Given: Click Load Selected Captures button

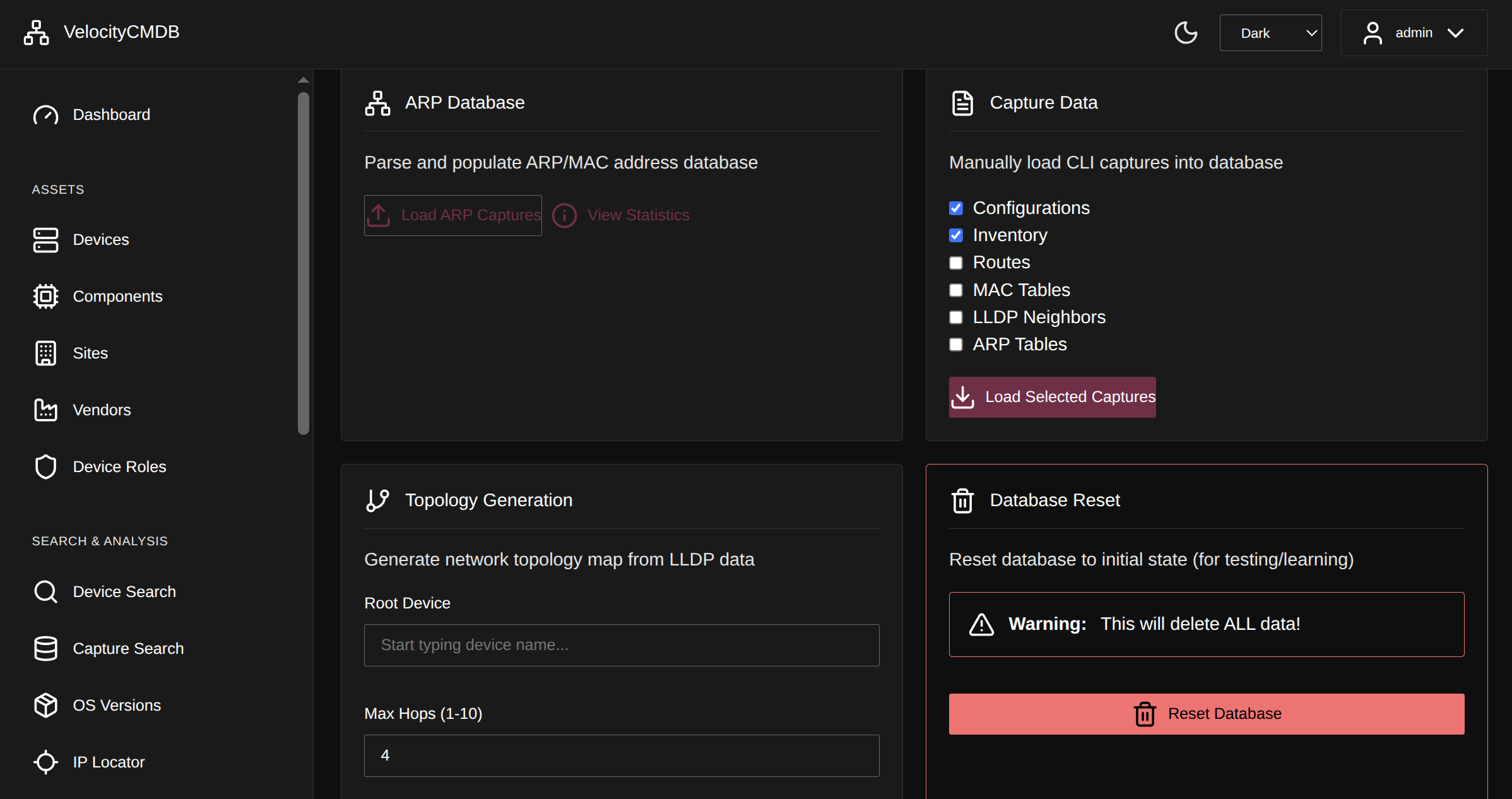Looking at the screenshot, I should point(1052,397).
